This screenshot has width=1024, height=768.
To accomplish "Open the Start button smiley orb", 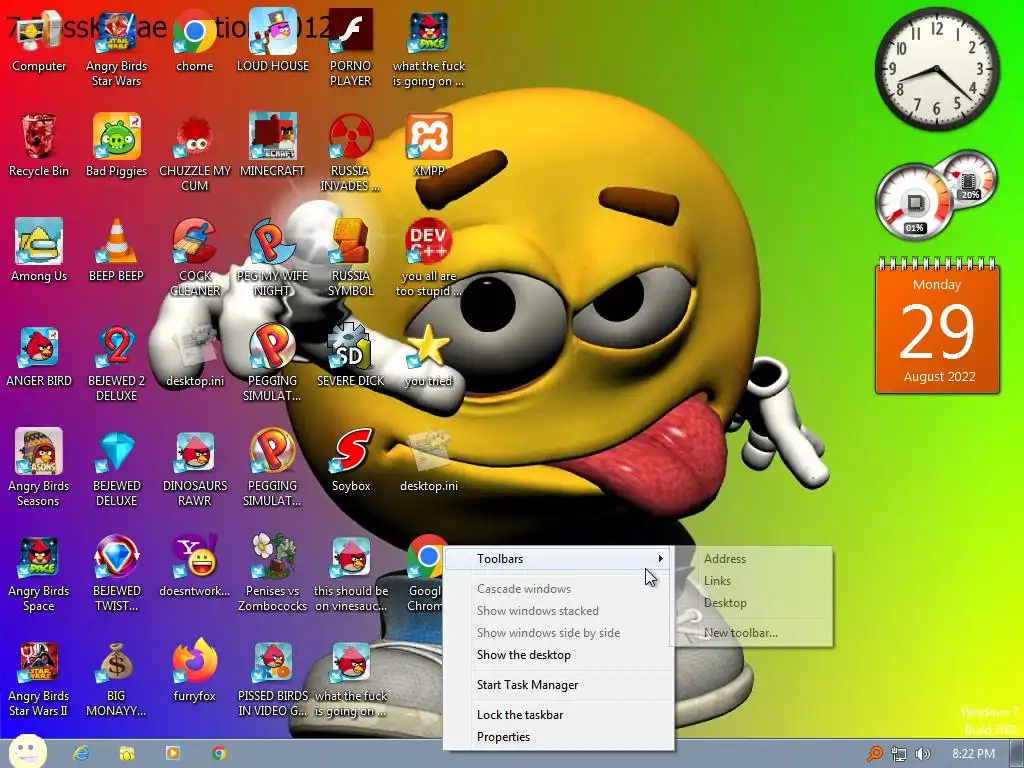I will click(27, 752).
